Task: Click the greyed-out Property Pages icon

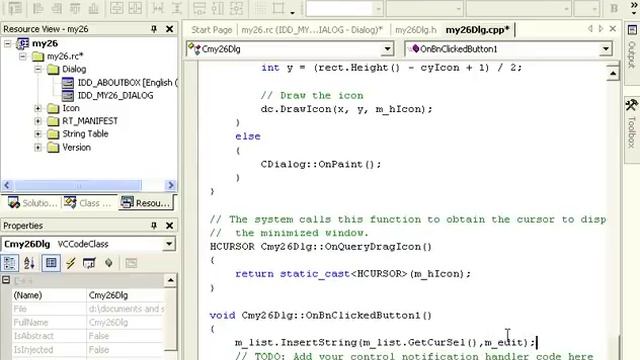Action: [131, 263]
